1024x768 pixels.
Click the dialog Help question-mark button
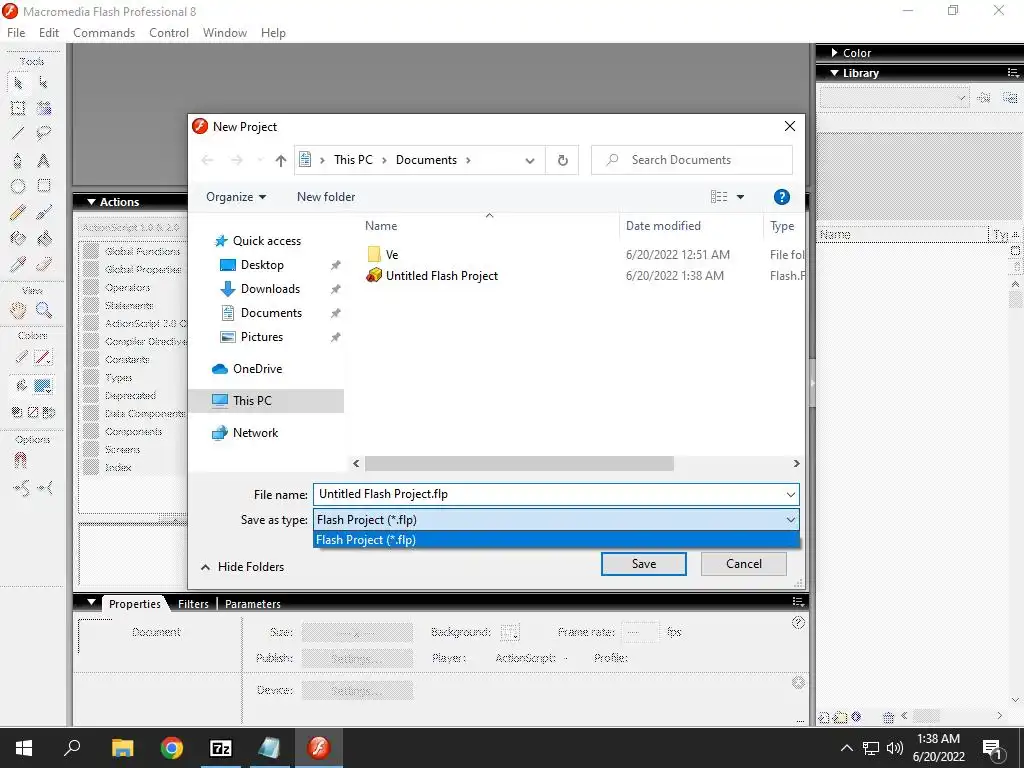(782, 197)
